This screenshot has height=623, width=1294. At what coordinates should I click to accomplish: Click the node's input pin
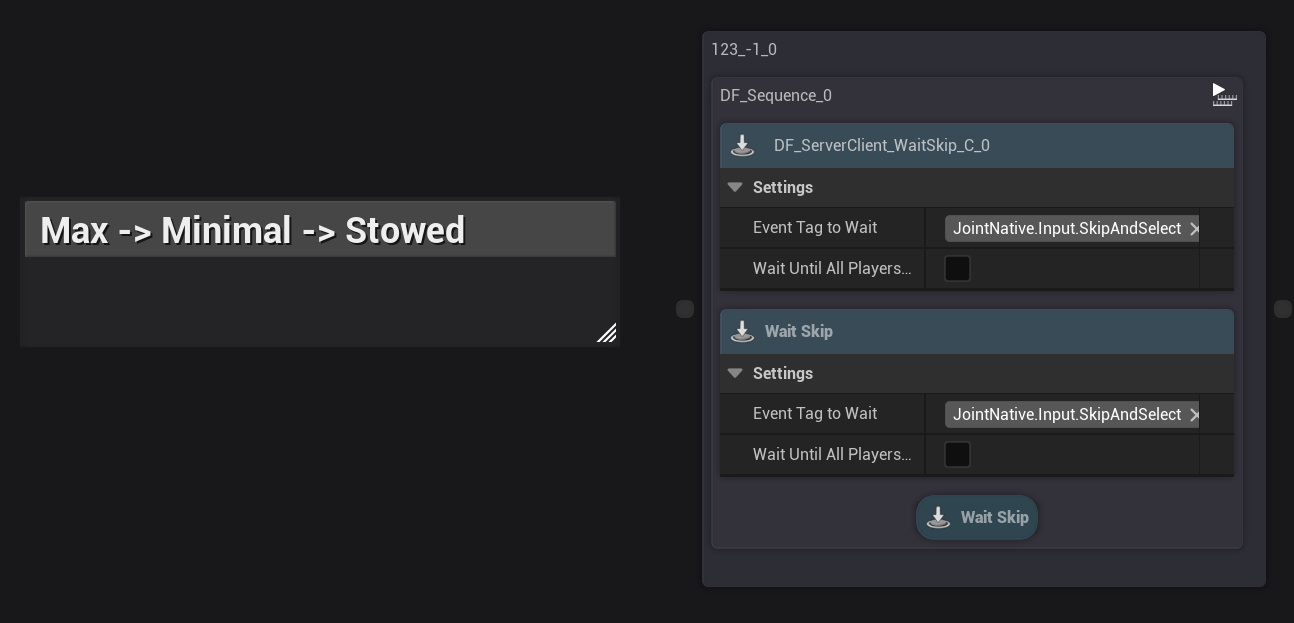click(x=685, y=309)
